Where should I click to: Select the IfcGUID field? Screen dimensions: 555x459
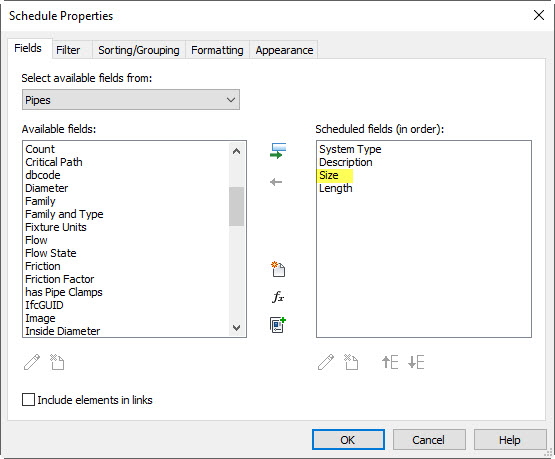click(44, 305)
